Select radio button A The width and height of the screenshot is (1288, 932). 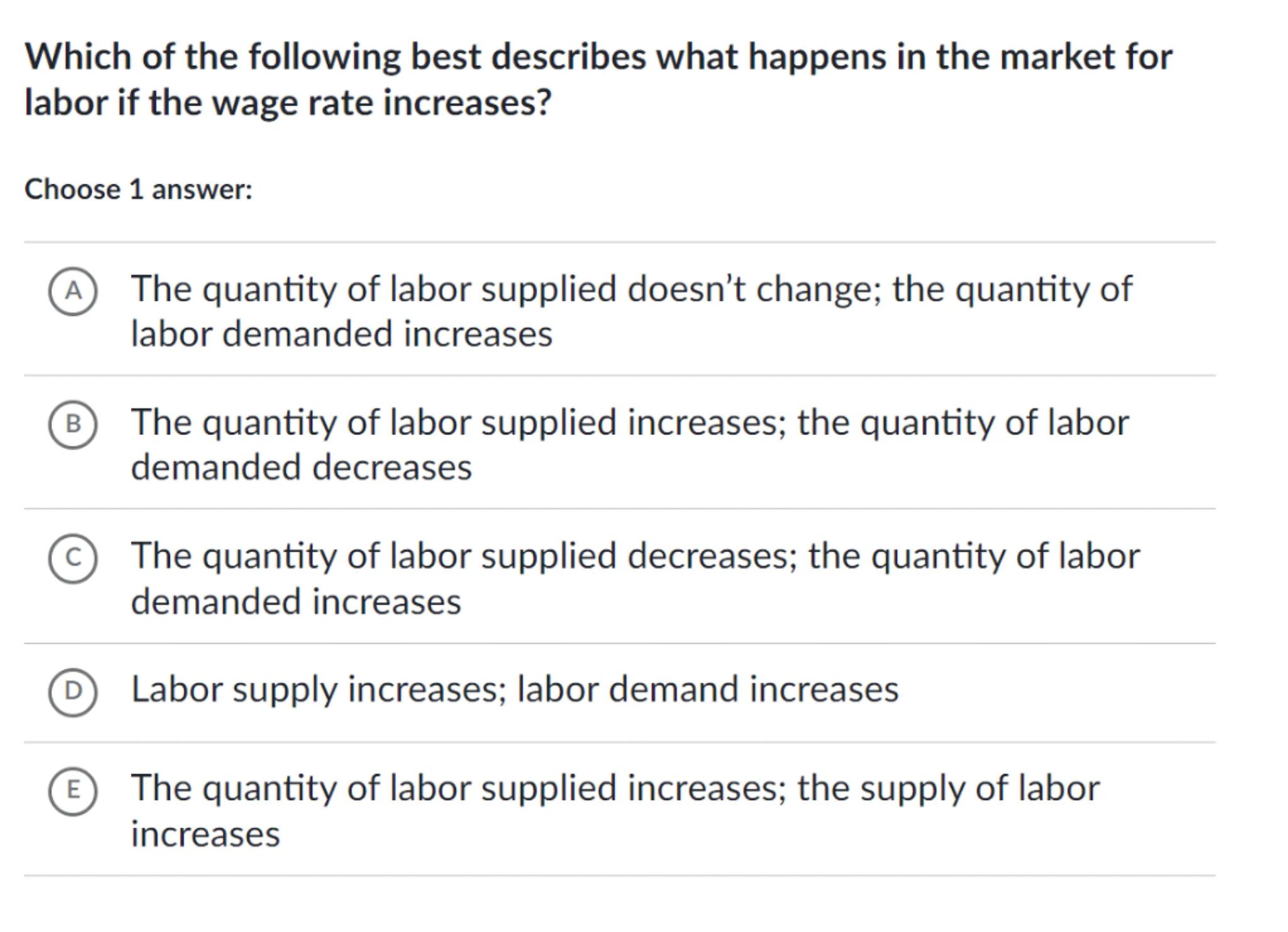[73, 291]
